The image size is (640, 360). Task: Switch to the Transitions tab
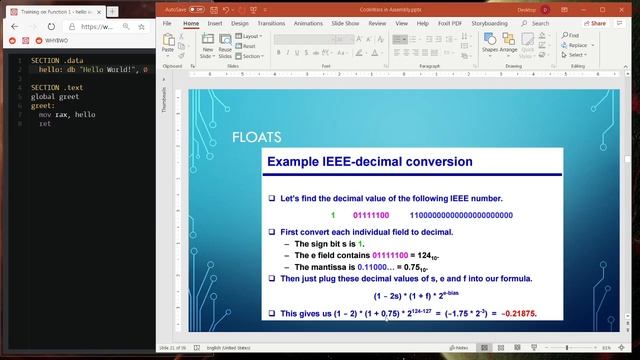pyautogui.click(x=271, y=24)
